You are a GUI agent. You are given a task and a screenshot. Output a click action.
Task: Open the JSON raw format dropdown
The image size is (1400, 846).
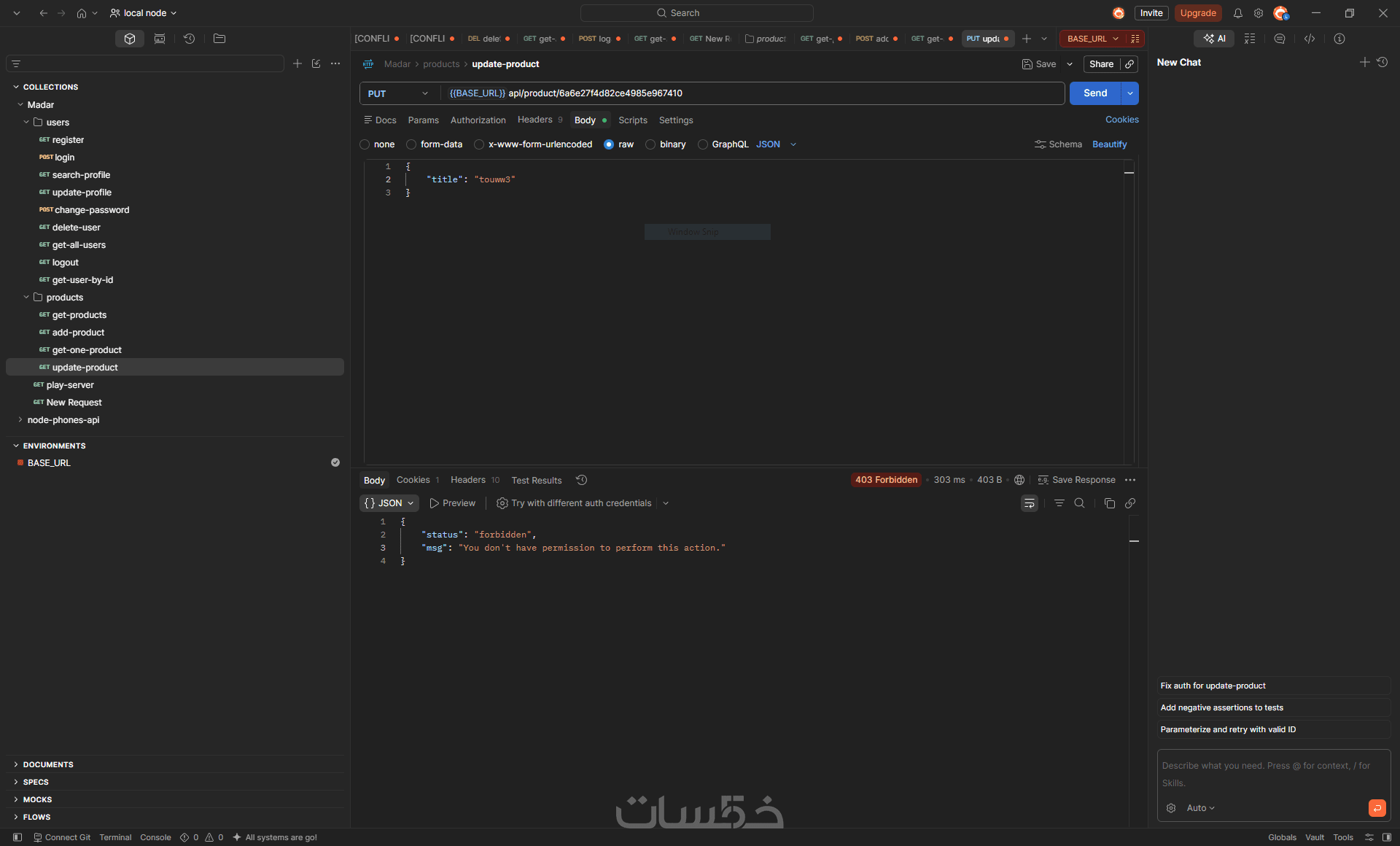[x=777, y=144]
